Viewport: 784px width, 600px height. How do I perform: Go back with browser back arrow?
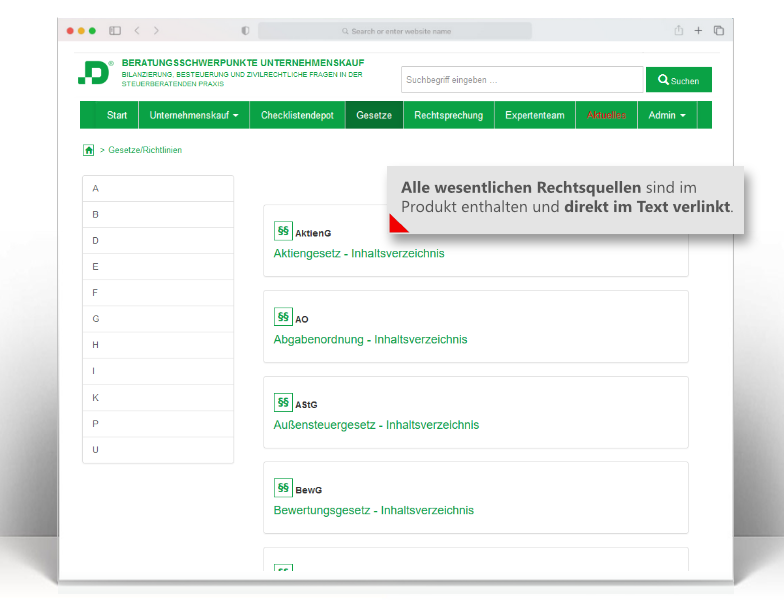(138, 31)
